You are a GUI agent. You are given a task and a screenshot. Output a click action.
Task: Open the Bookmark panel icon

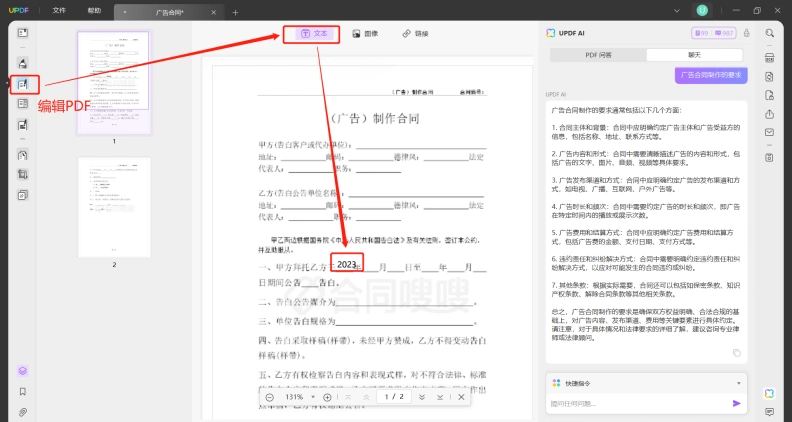tap(23, 392)
